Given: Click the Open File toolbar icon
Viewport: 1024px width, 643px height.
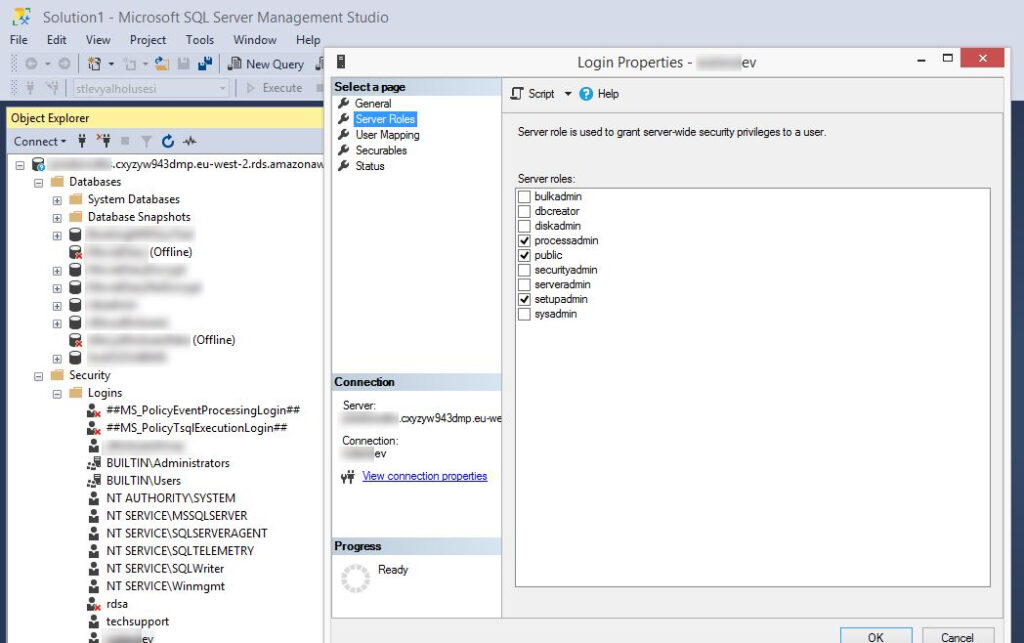Looking at the screenshot, I should [x=162, y=64].
